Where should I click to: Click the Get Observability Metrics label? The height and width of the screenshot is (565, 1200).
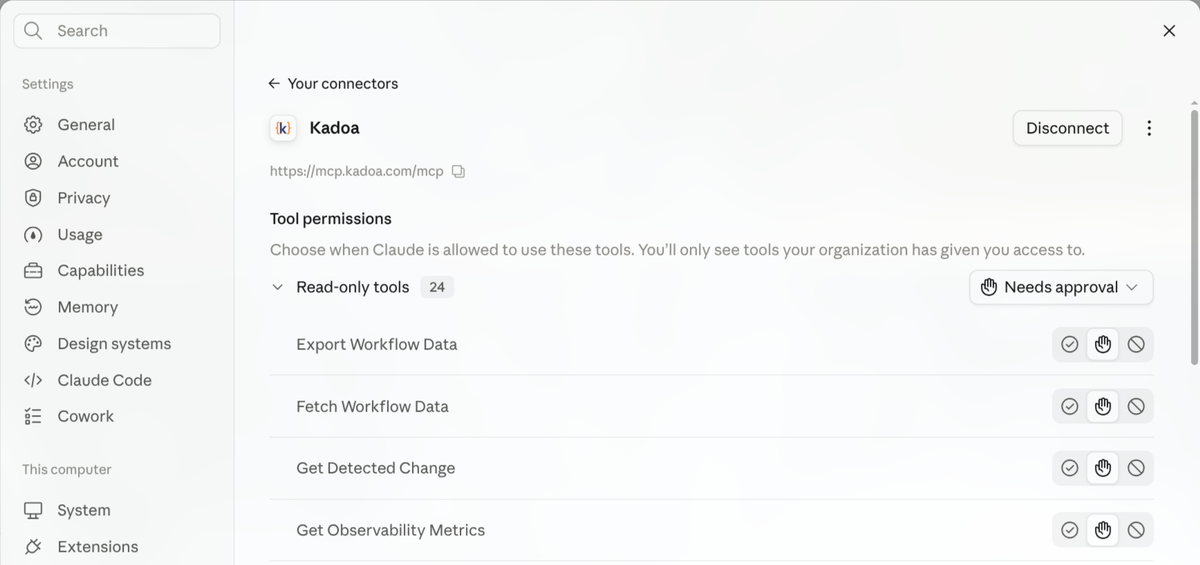[x=391, y=530]
